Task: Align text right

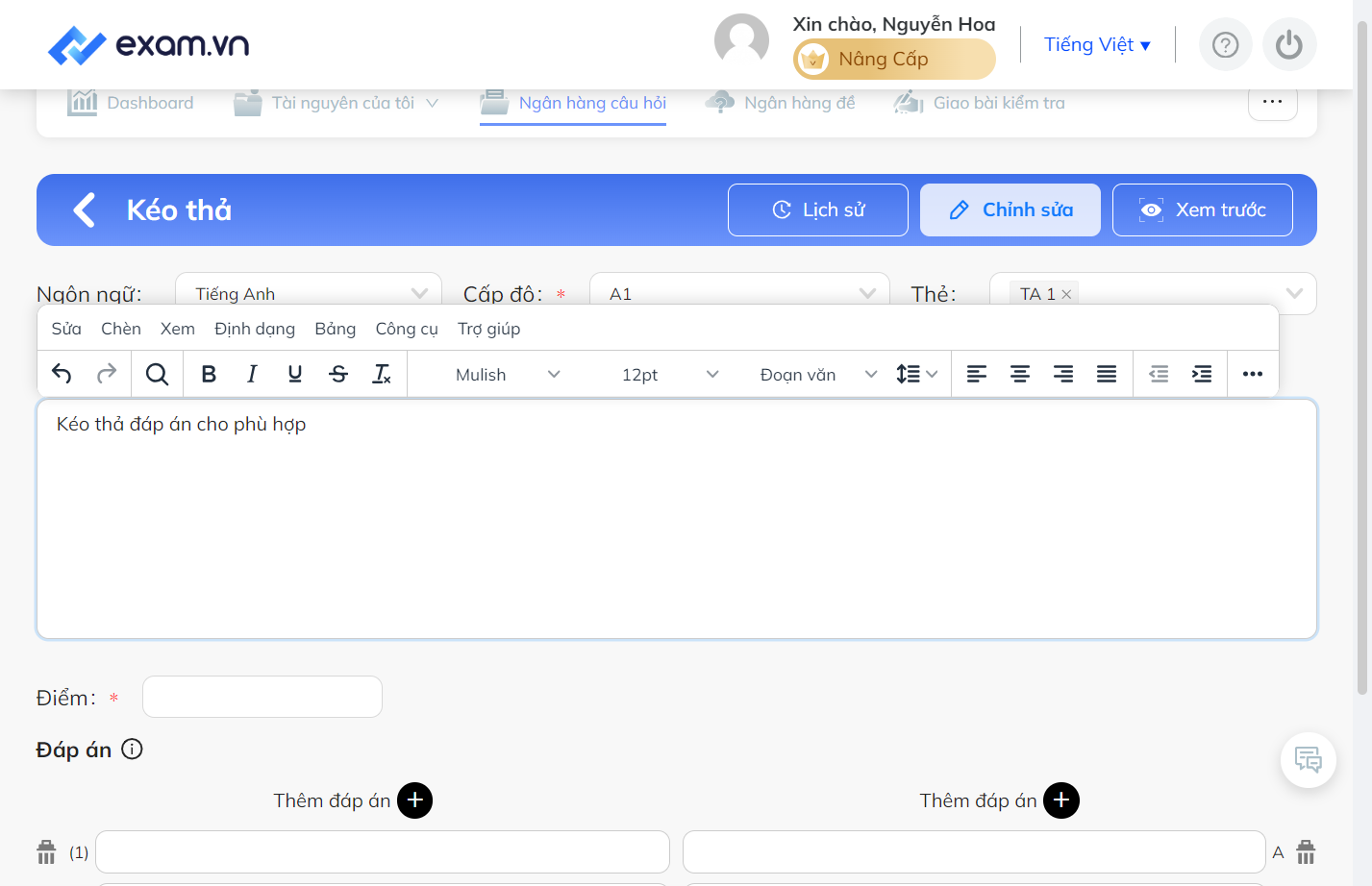Action: click(x=1063, y=374)
